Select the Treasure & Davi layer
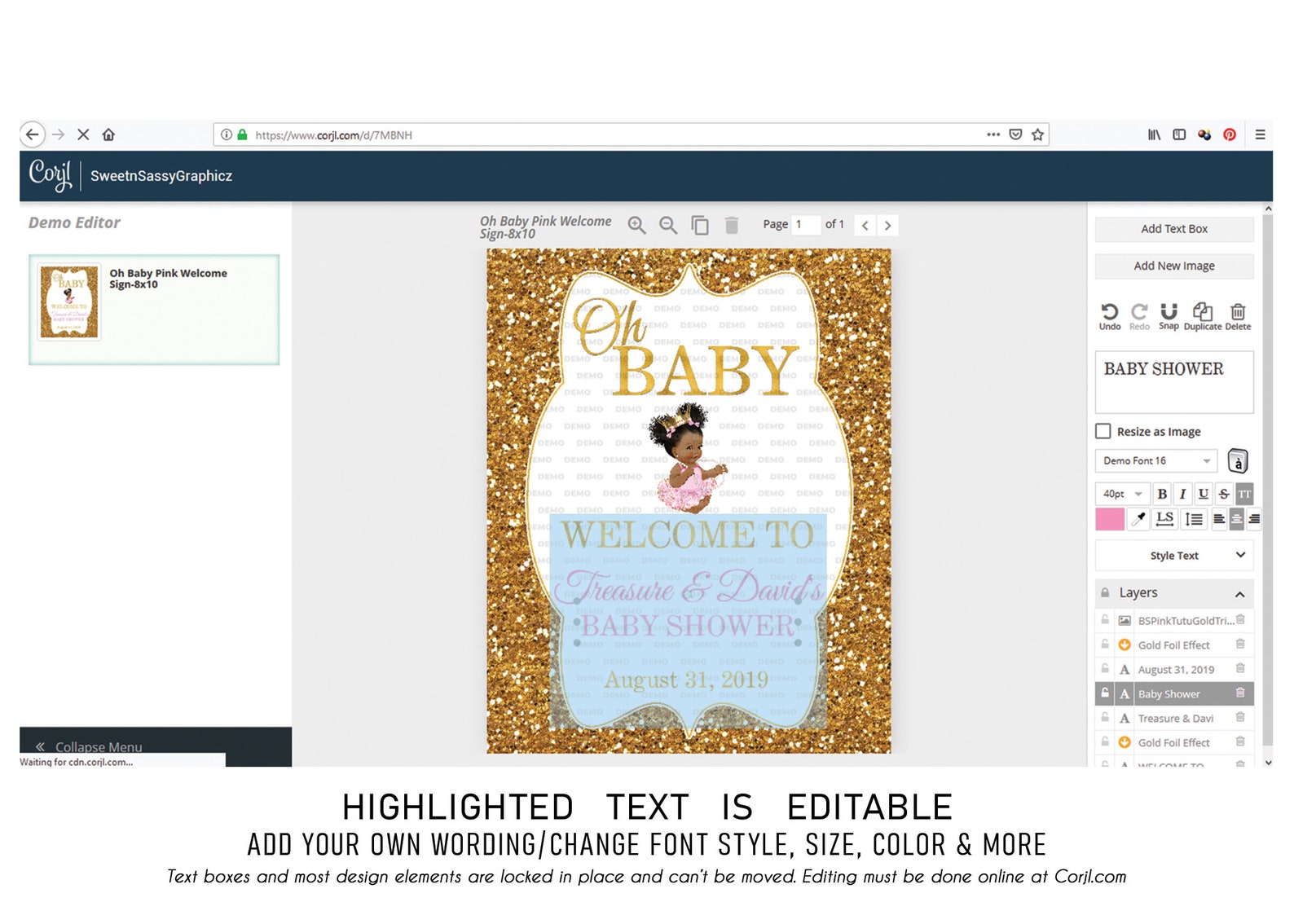The width and height of the screenshot is (1294, 924). [1174, 718]
